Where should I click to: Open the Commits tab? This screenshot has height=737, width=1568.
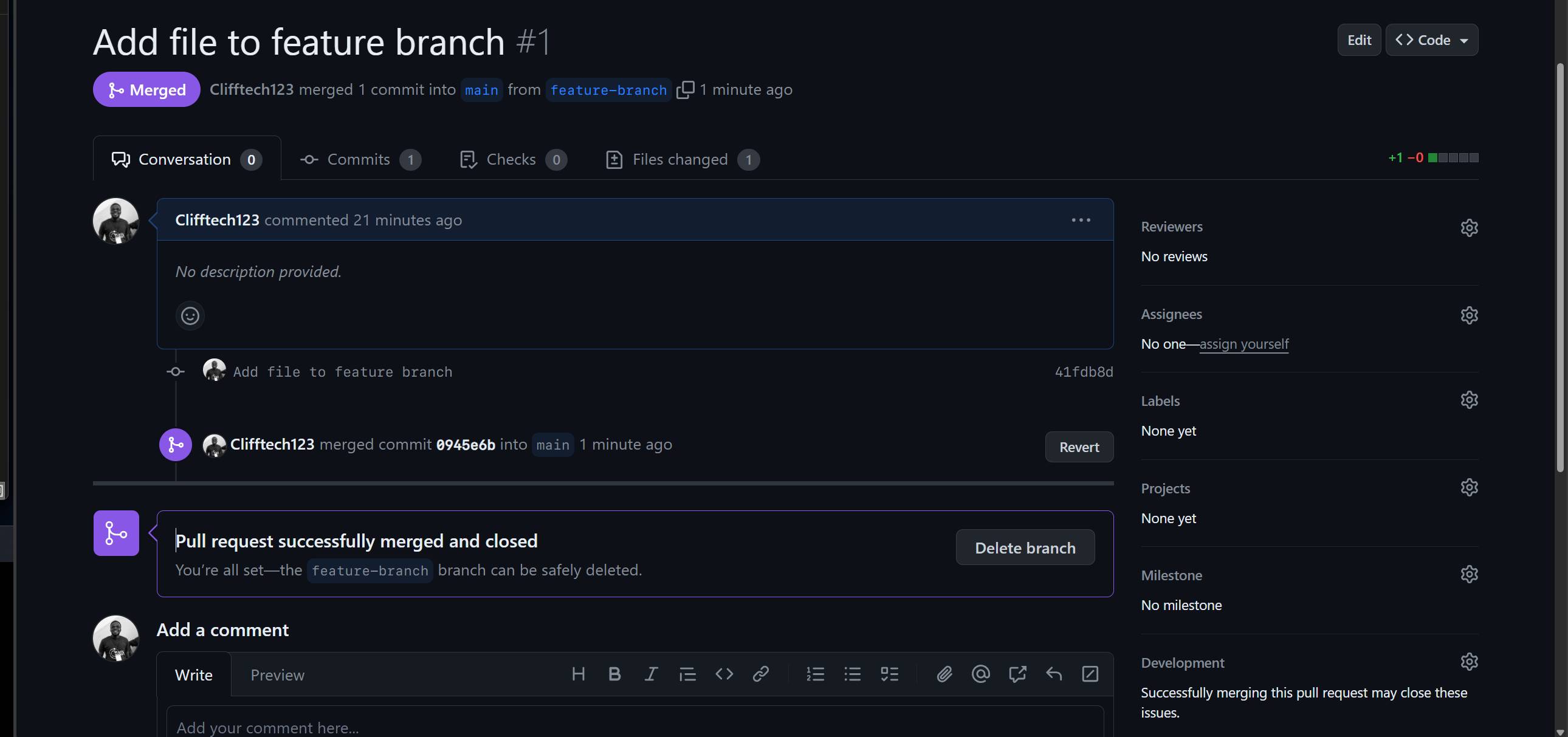click(360, 159)
